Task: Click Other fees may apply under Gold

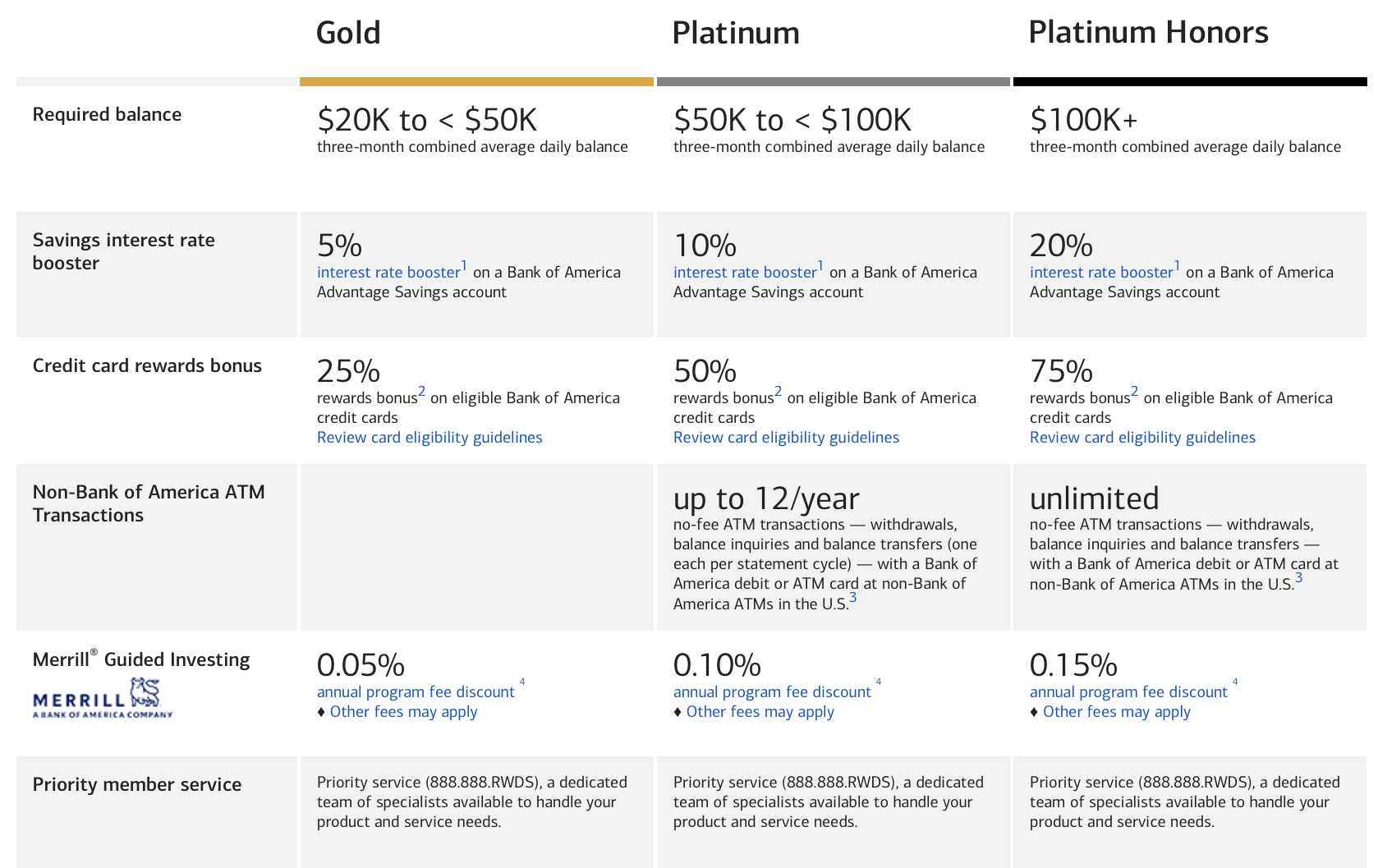Action: pos(403,712)
